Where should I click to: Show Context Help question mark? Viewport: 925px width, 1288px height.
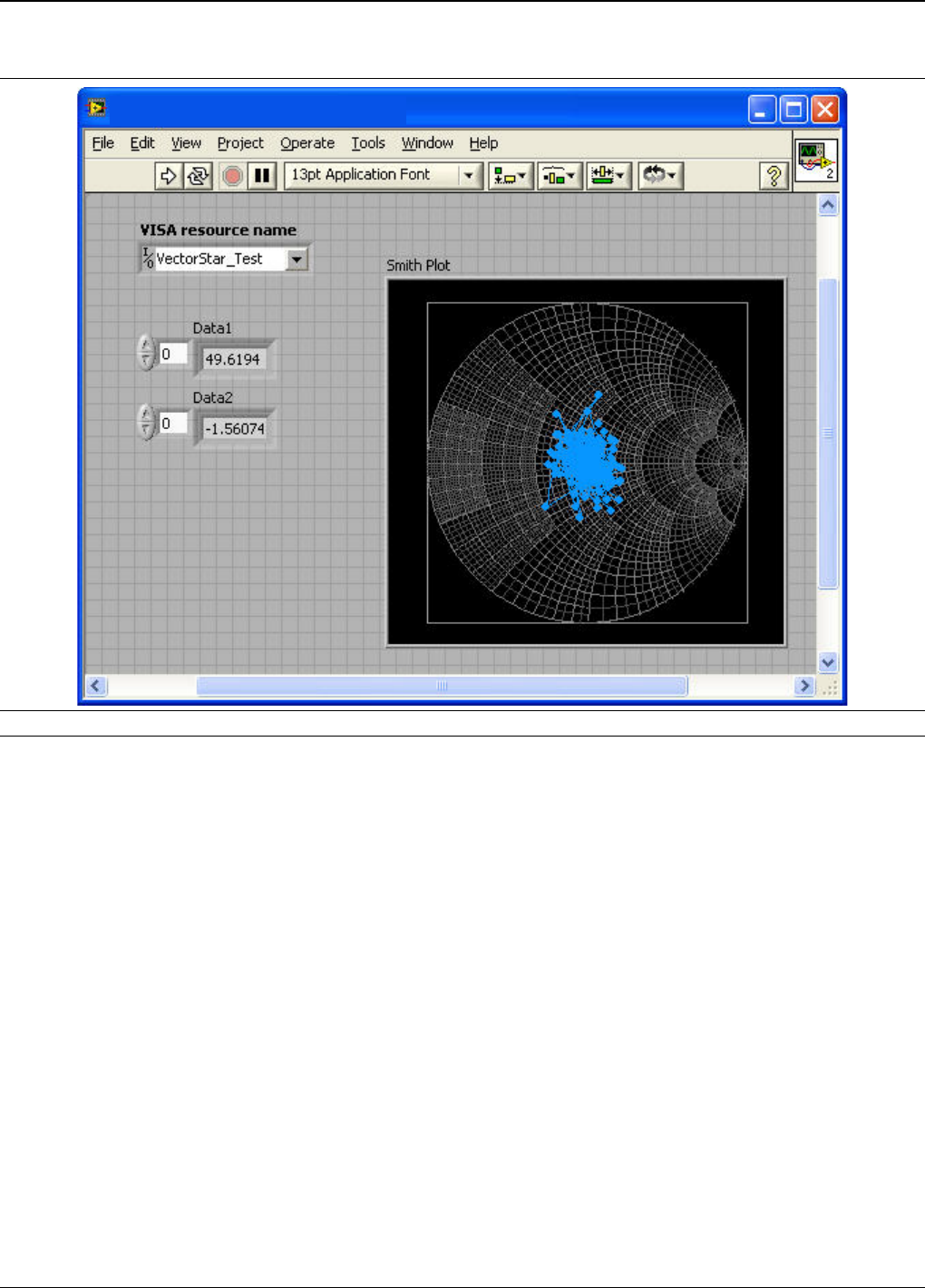773,176
